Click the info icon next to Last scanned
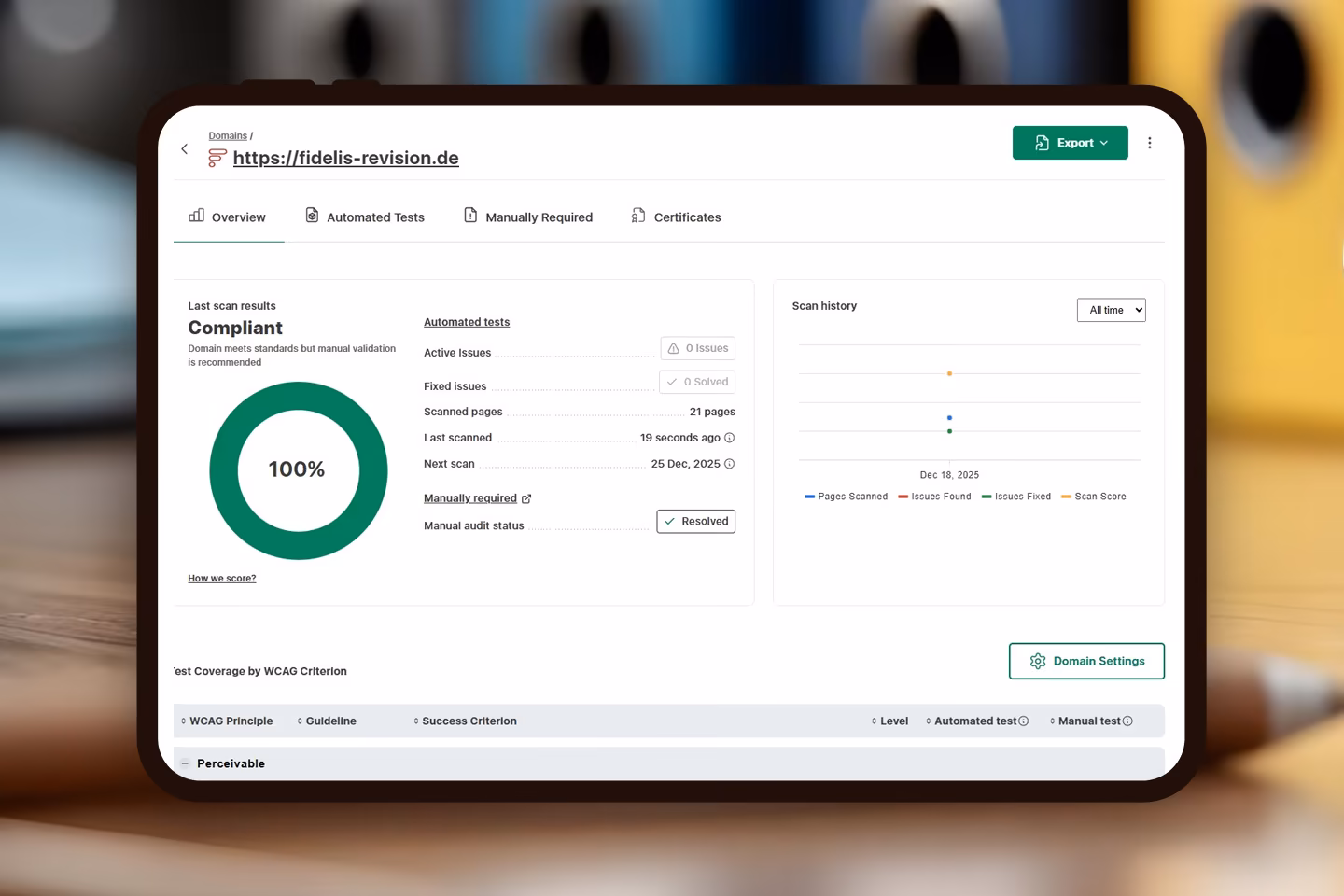1344x896 pixels. pos(730,437)
